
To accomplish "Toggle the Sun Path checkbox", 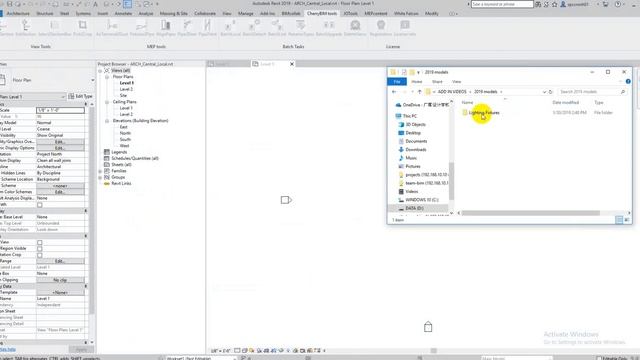I will click(40, 205).
